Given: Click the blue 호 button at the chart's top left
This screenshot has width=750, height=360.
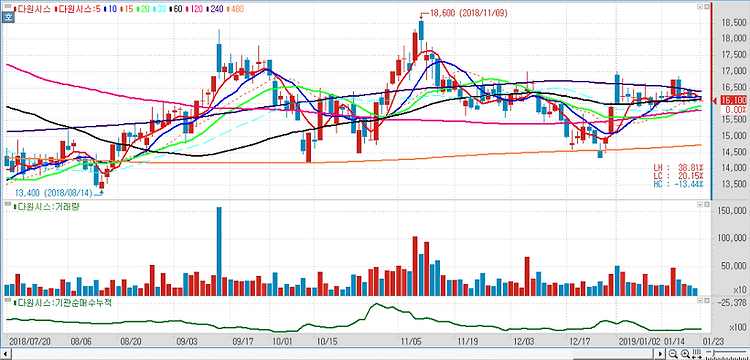Looking at the screenshot, I should [x=7, y=18].
